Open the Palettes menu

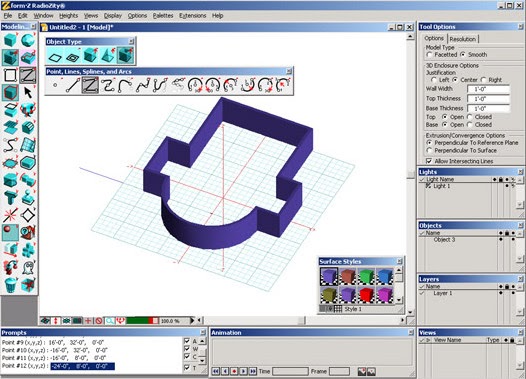163,16
